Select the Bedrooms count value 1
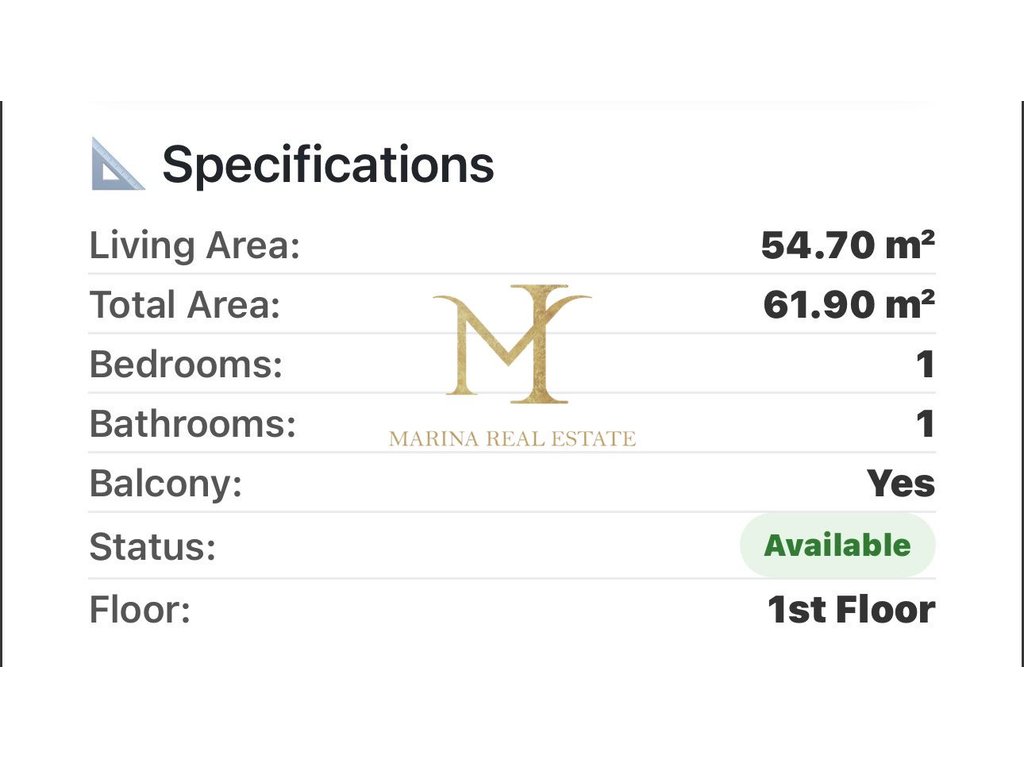 point(925,365)
